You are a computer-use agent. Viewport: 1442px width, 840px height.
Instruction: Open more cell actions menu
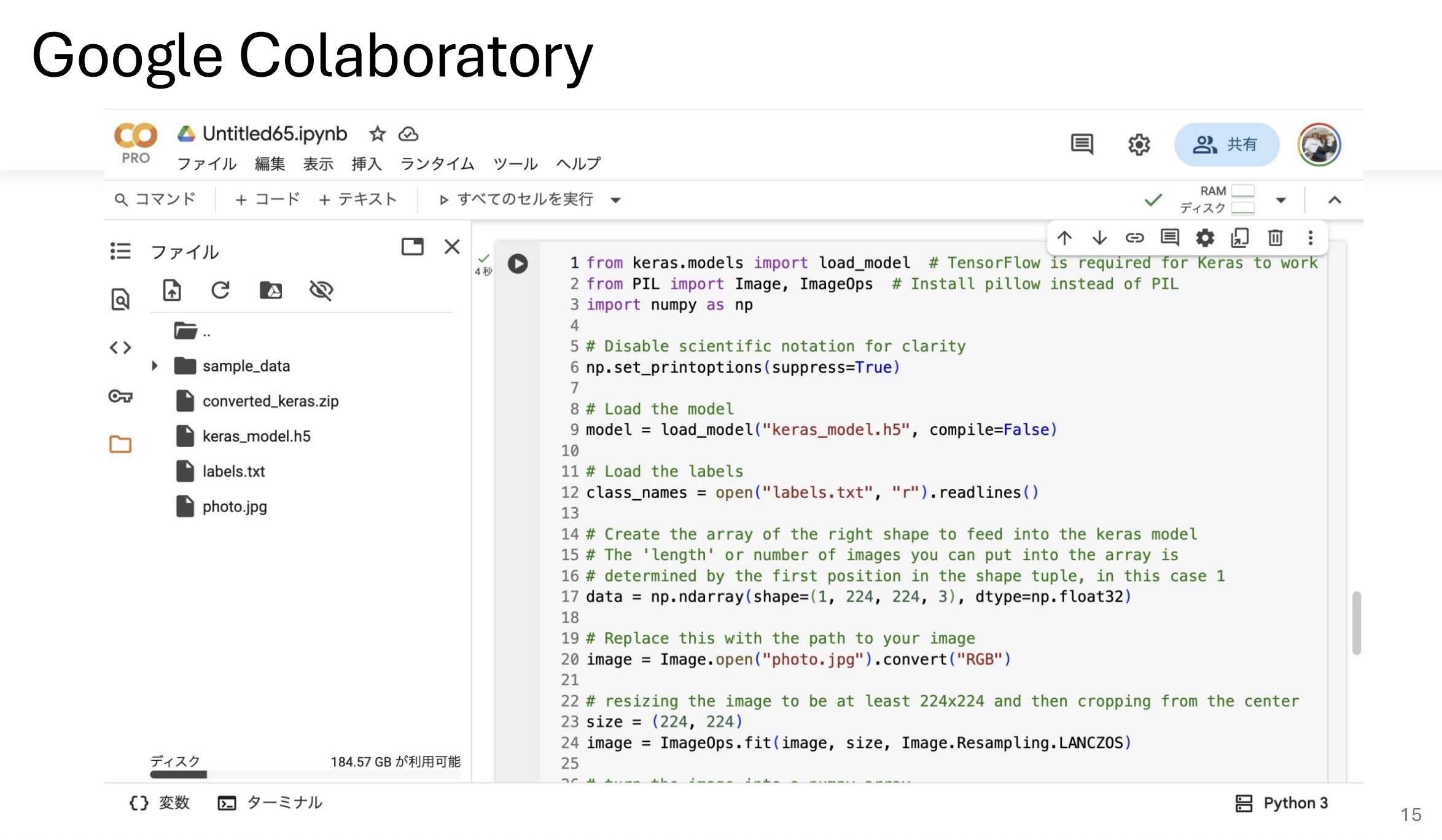click(x=1310, y=238)
